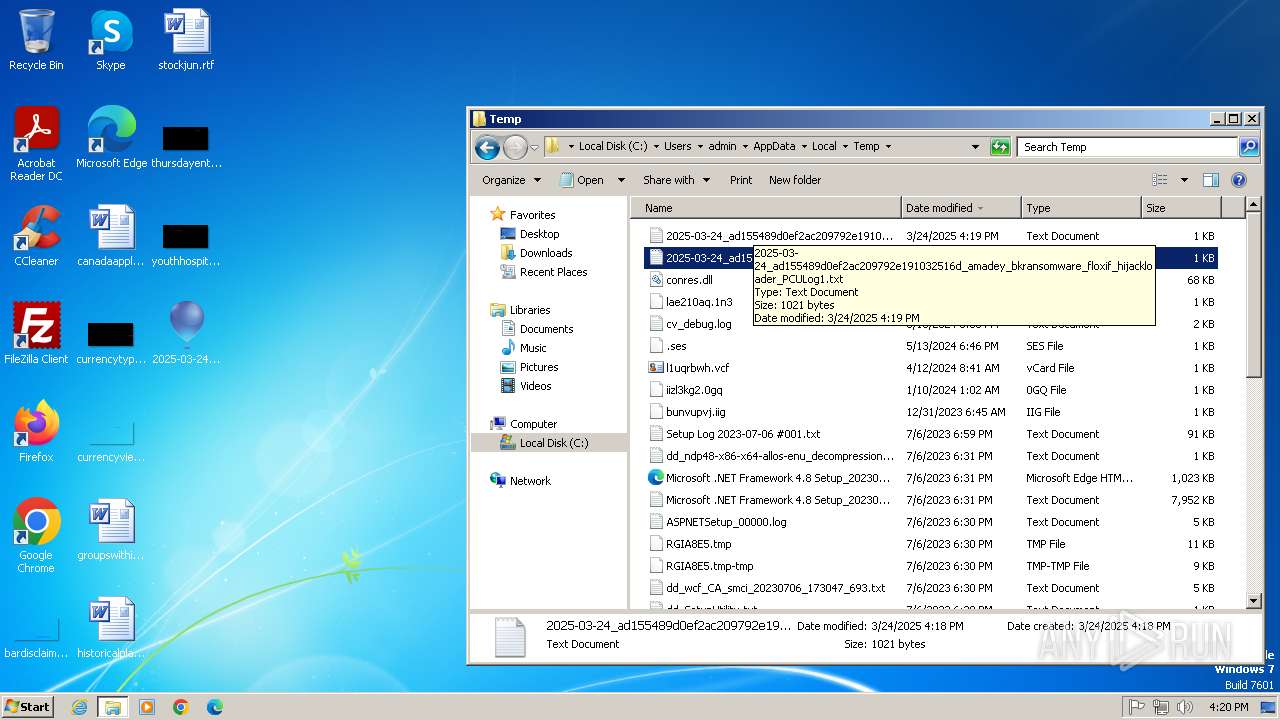This screenshot has width=1280, height=720.
Task: Click the scrollbar down arrow
Action: pyautogui.click(x=1254, y=600)
